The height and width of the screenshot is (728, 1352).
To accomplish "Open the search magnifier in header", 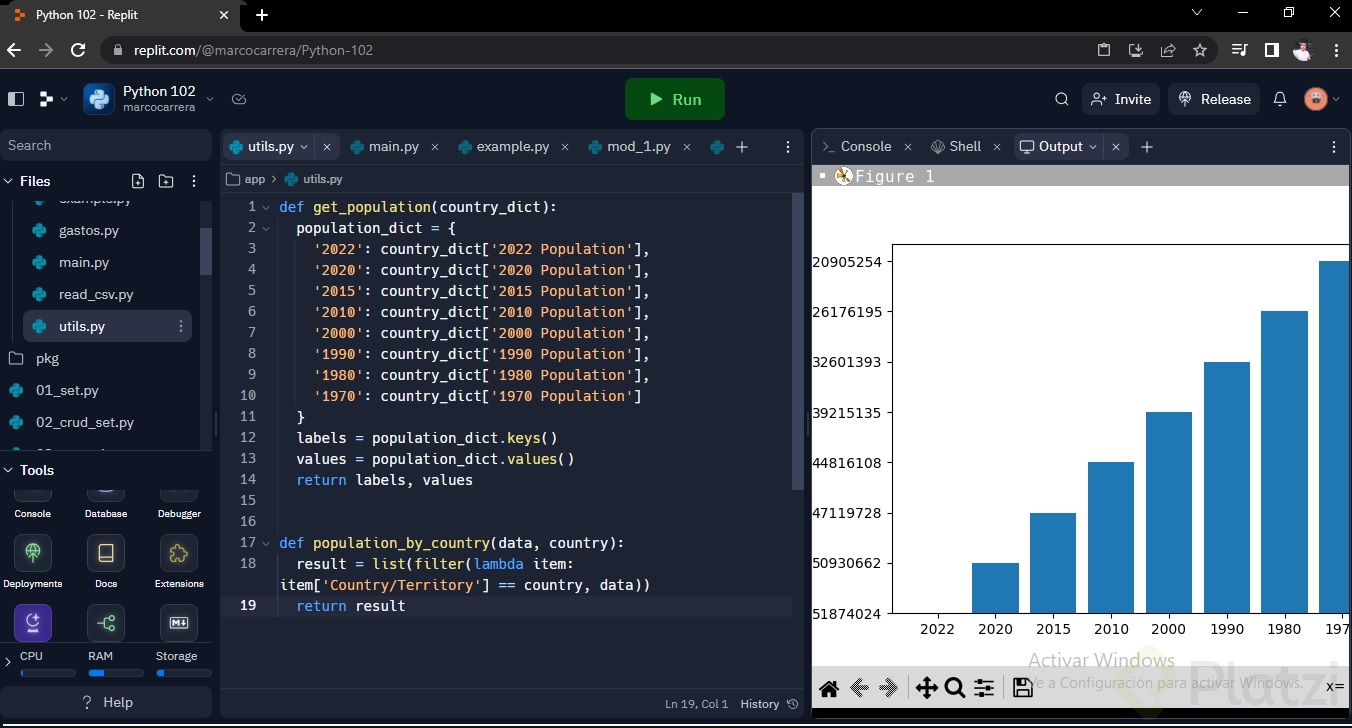I will (x=1062, y=99).
